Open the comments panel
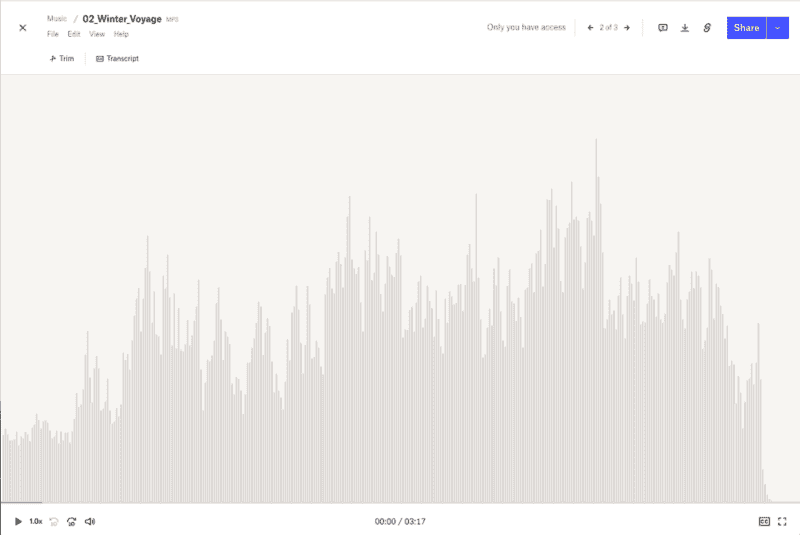800x535 pixels. point(662,28)
